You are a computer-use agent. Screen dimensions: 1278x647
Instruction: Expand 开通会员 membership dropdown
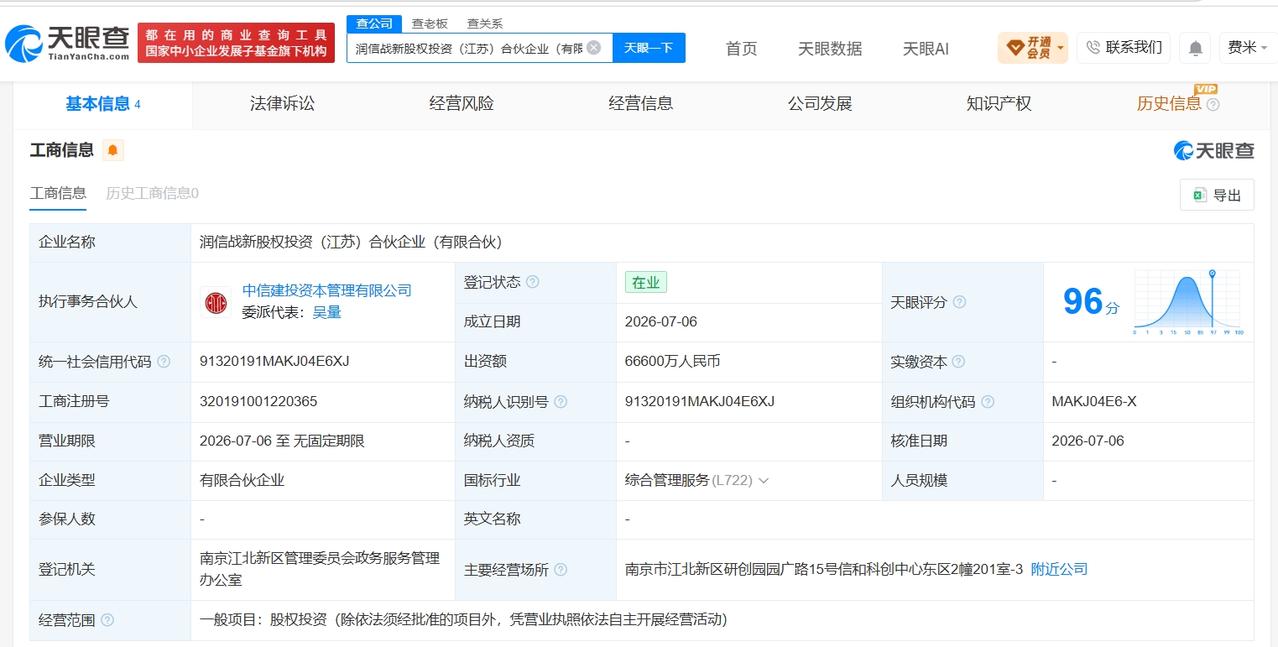click(x=1033, y=47)
